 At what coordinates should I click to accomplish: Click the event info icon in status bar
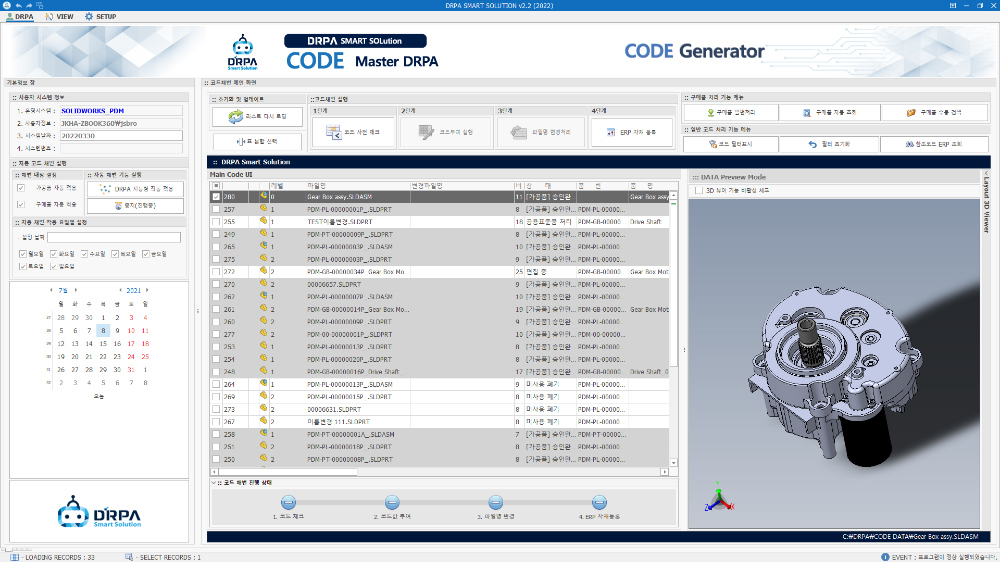tap(885, 557)
